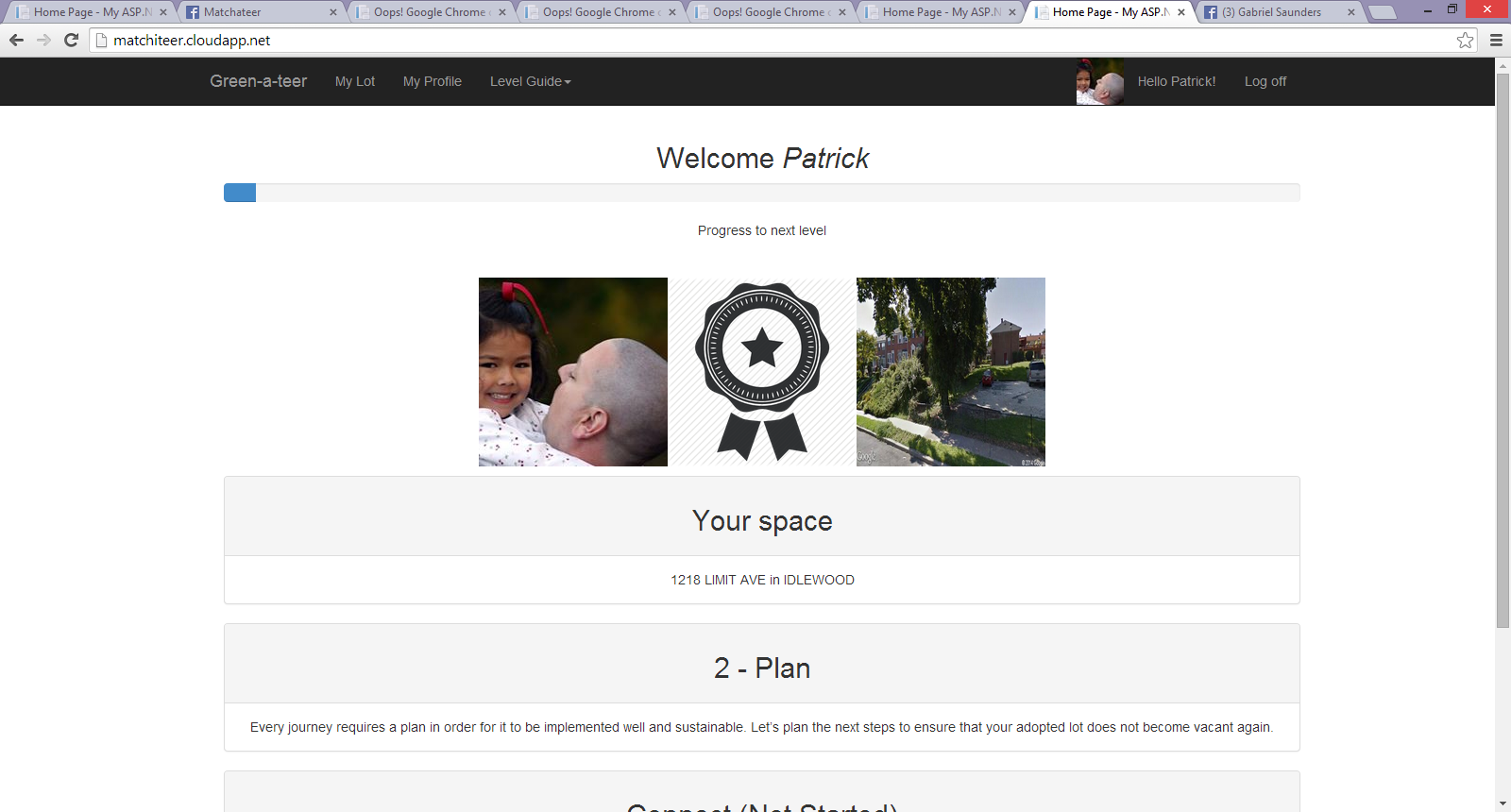This screenshot has height=812, width=1511.
Task: Click the Your space heading
Action: pos(762,521)
